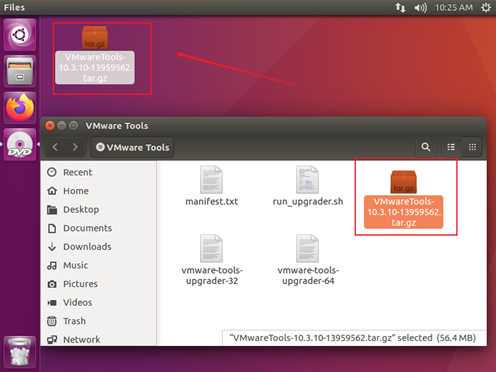The width and height of the screenshot is (496, 372).
Task: Open Home in the sidebar
Action: pos(99,191)
